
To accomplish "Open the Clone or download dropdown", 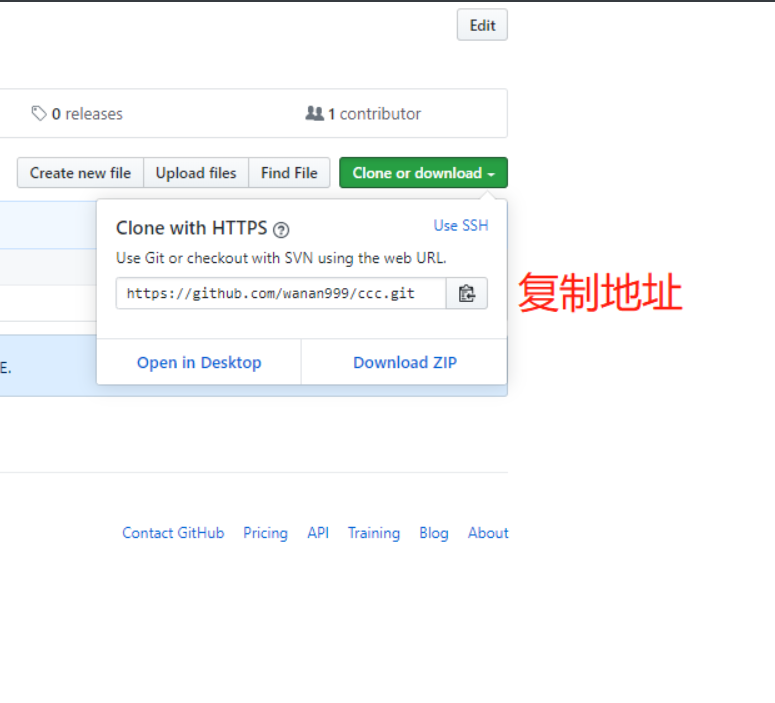I will [x=423, y=173].
